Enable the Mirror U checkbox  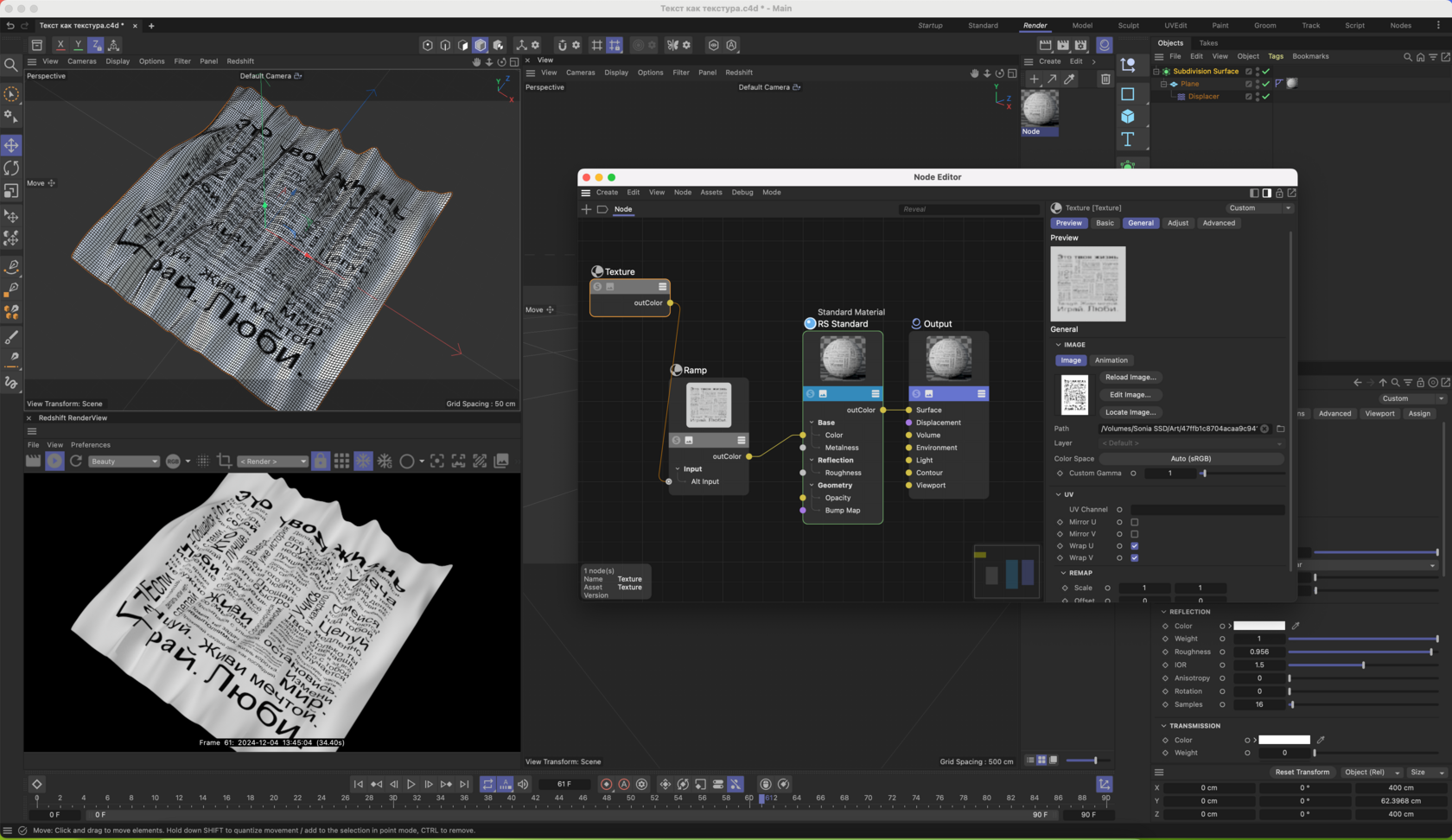(x=1135, y=522)
